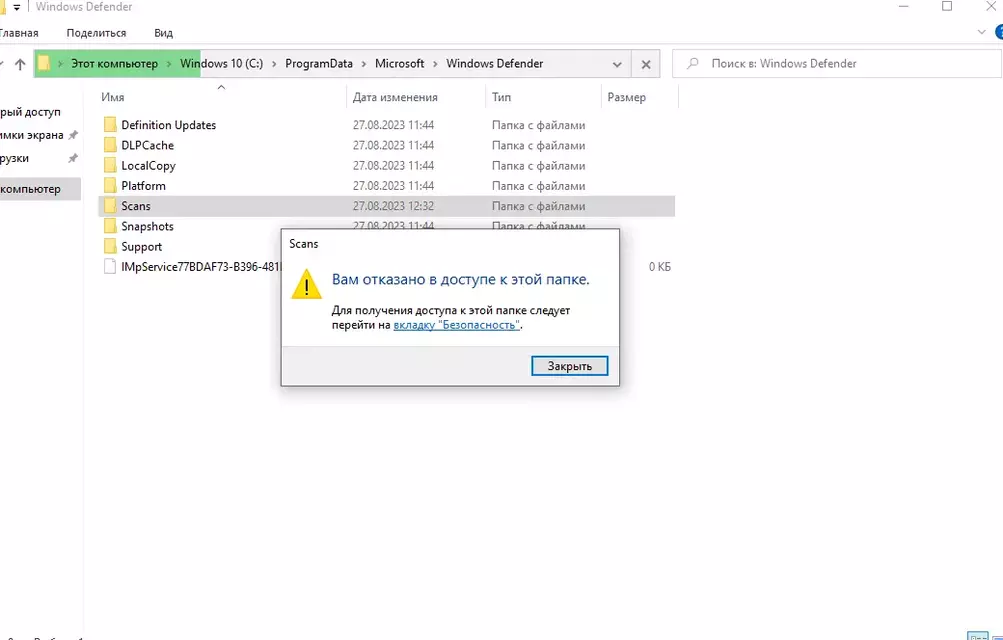Select the LocalCopy folder name
This screenshot has height=640, width=1003.
coord(148,166)
